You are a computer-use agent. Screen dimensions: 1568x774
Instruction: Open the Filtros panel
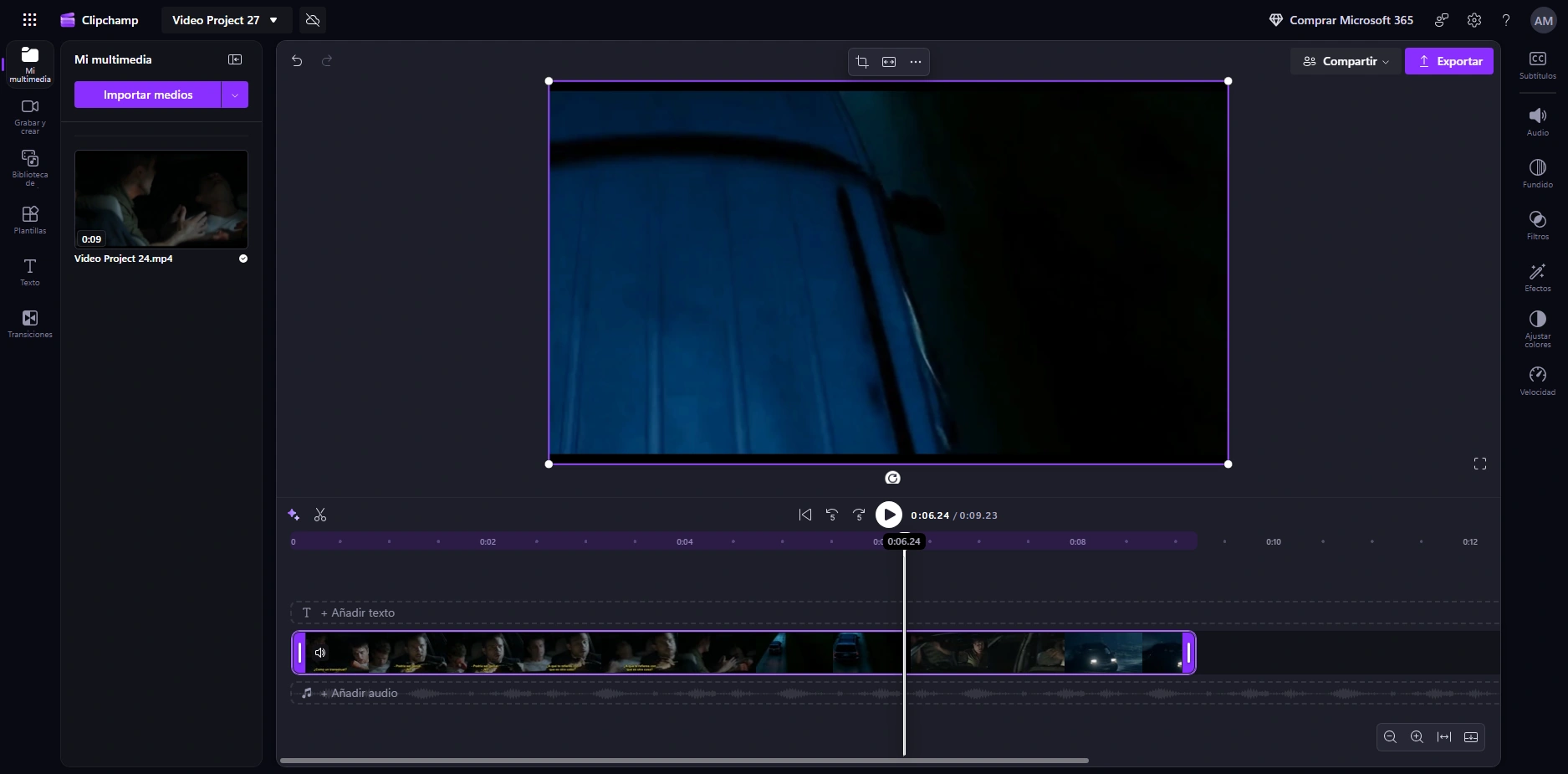1538,226
